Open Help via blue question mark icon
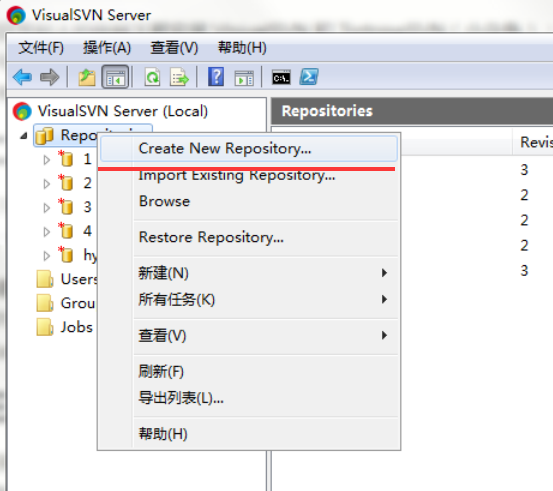The image size is (553, 491). [216, 77]
